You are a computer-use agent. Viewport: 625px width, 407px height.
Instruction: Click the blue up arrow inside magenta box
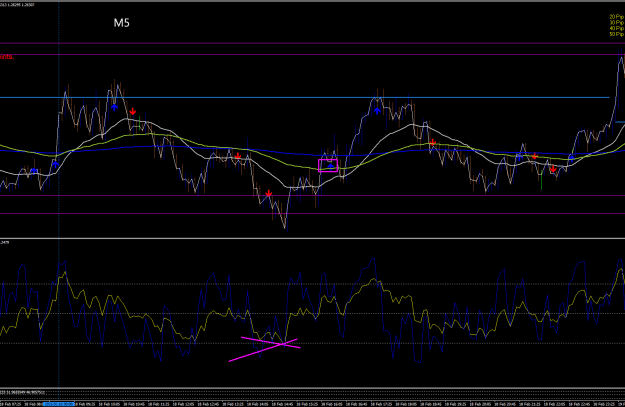pos(331,165)
